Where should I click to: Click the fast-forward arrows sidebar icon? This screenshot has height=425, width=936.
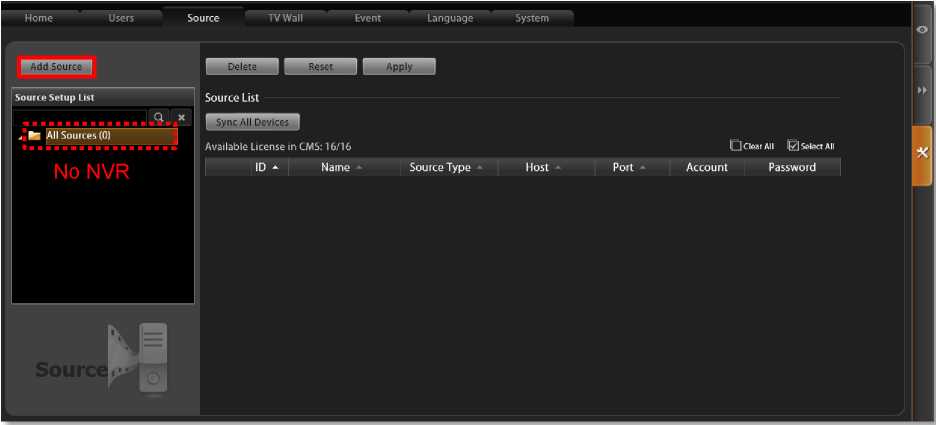click(921, 91)
